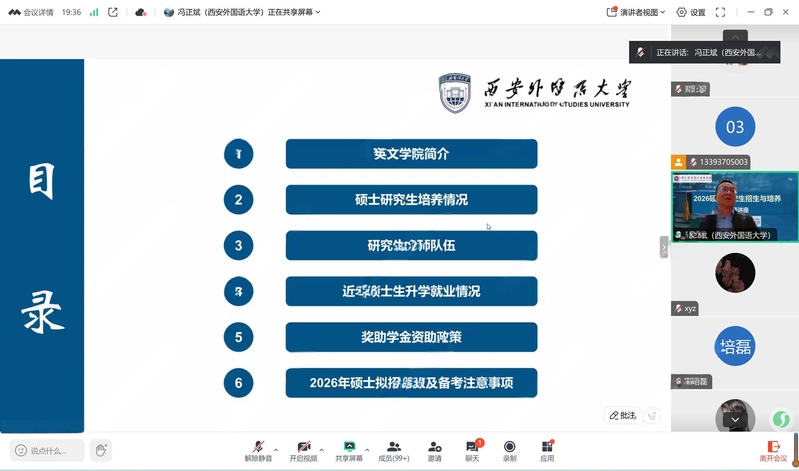Image resolution: width=799 pixels, height=471 pixels.
Task: Turn on the camera video
Action: 303,450
